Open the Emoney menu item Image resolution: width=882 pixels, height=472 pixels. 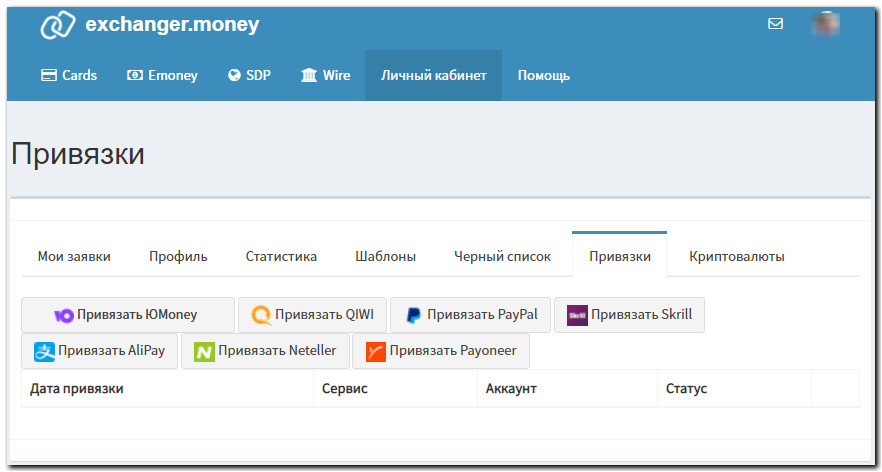162,75
